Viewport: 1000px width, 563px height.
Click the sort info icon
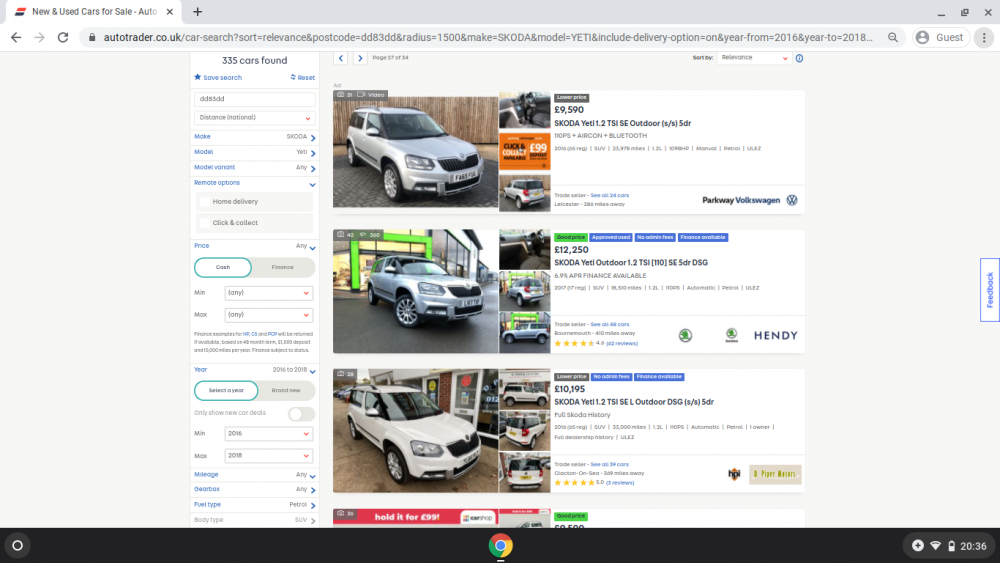[x=799, y=58]
